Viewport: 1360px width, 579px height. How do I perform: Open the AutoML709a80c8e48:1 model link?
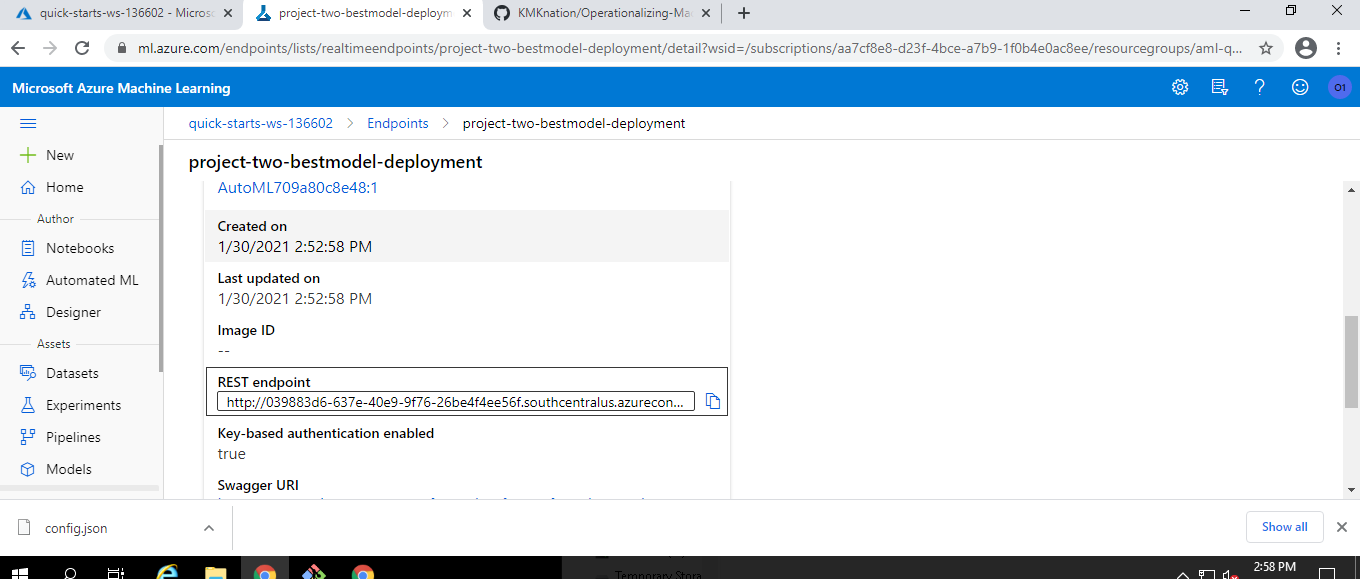tap(297, 187)
